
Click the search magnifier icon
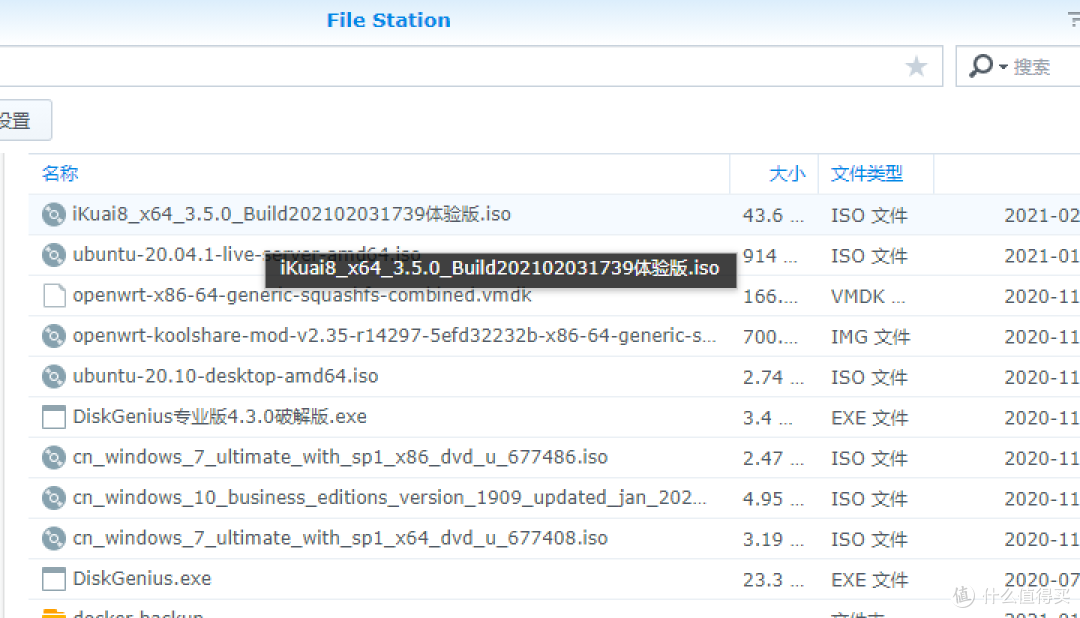tap(984, 66)
